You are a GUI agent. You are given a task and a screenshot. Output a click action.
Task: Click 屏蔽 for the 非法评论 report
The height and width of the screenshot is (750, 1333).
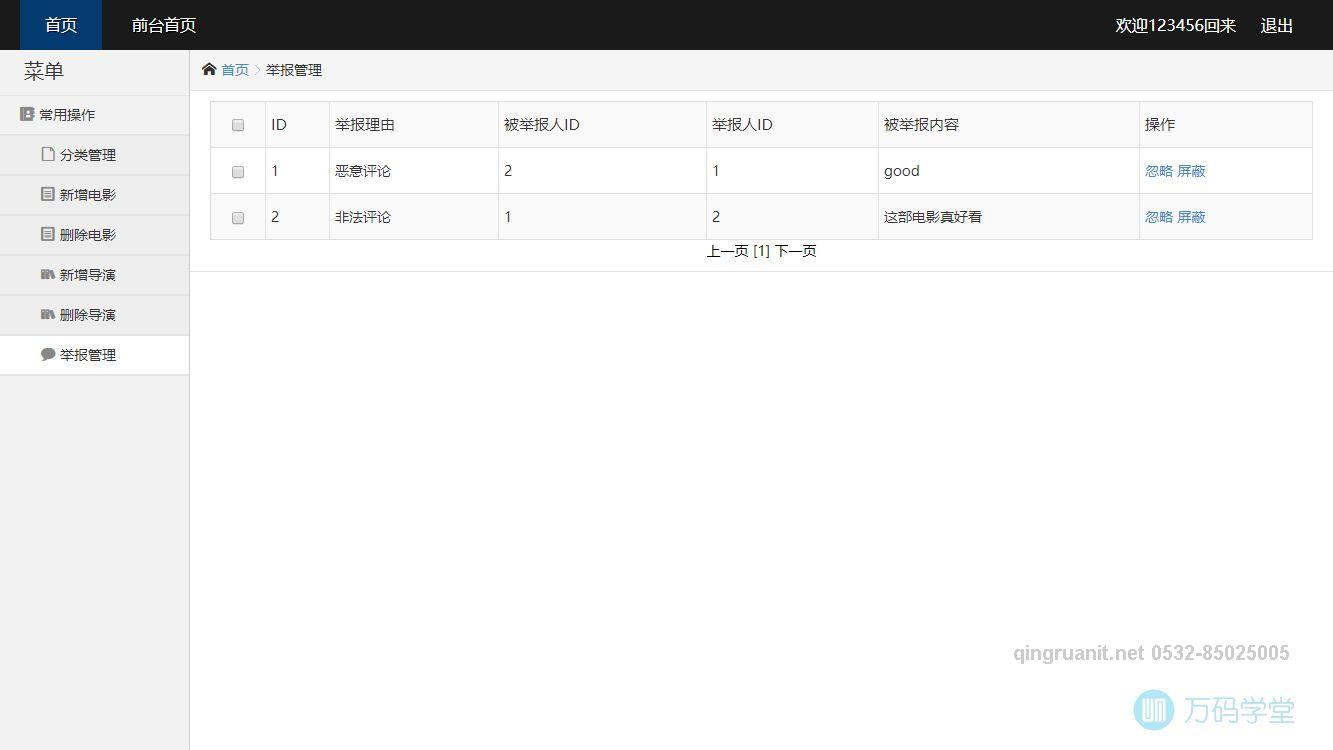(x=1191, y=217)
